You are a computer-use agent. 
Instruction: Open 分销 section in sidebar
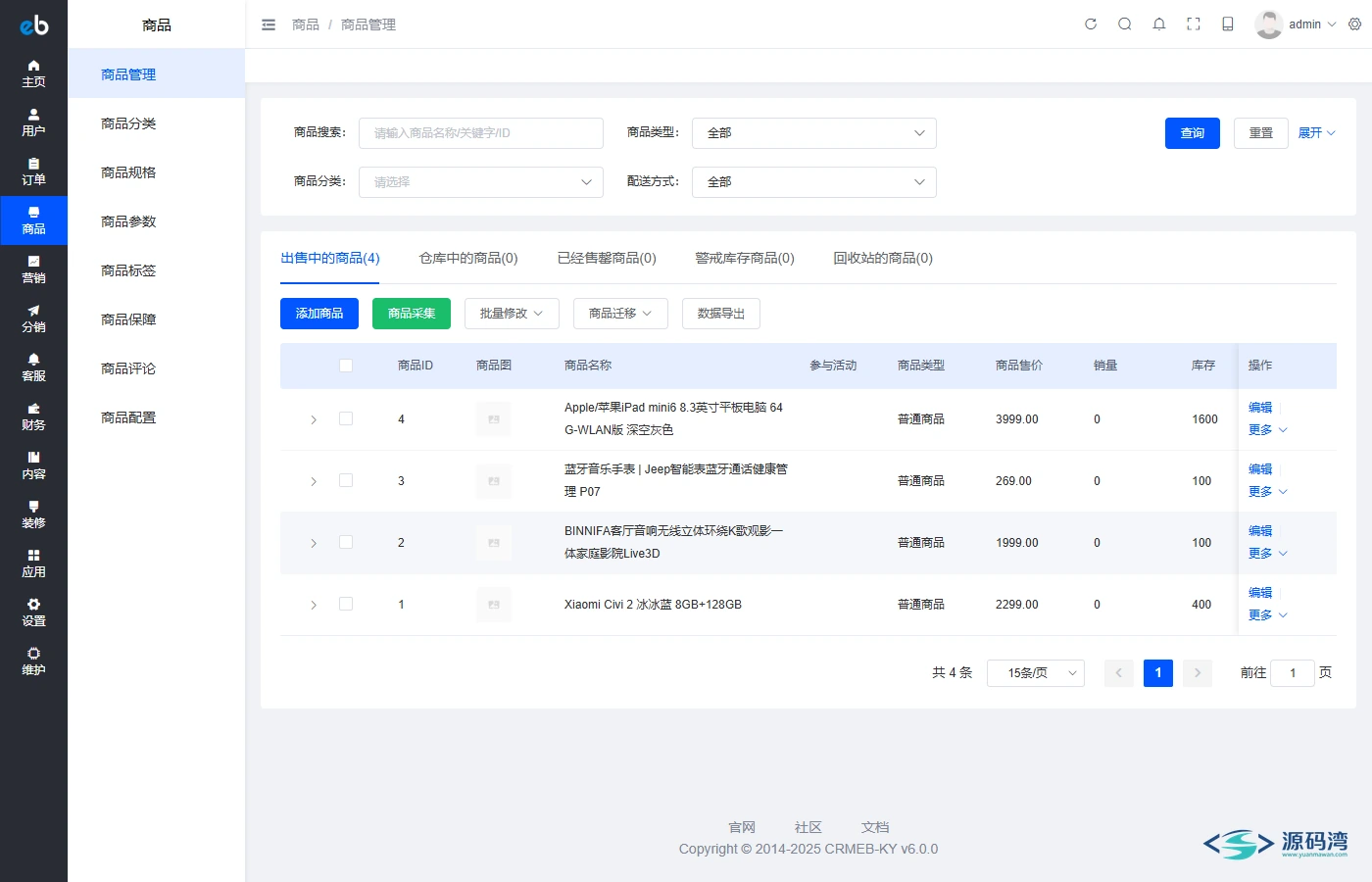[x=33, y=318]
